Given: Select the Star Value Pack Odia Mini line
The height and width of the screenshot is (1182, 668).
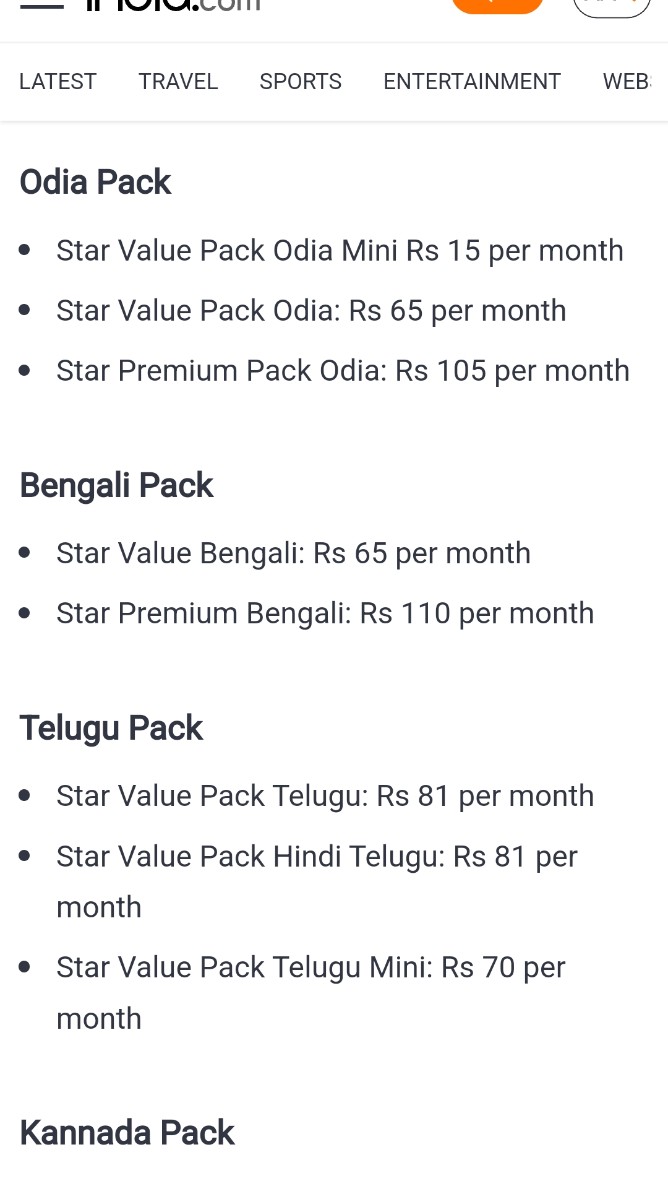Looking at the screenshot, I should coord(339,250).
